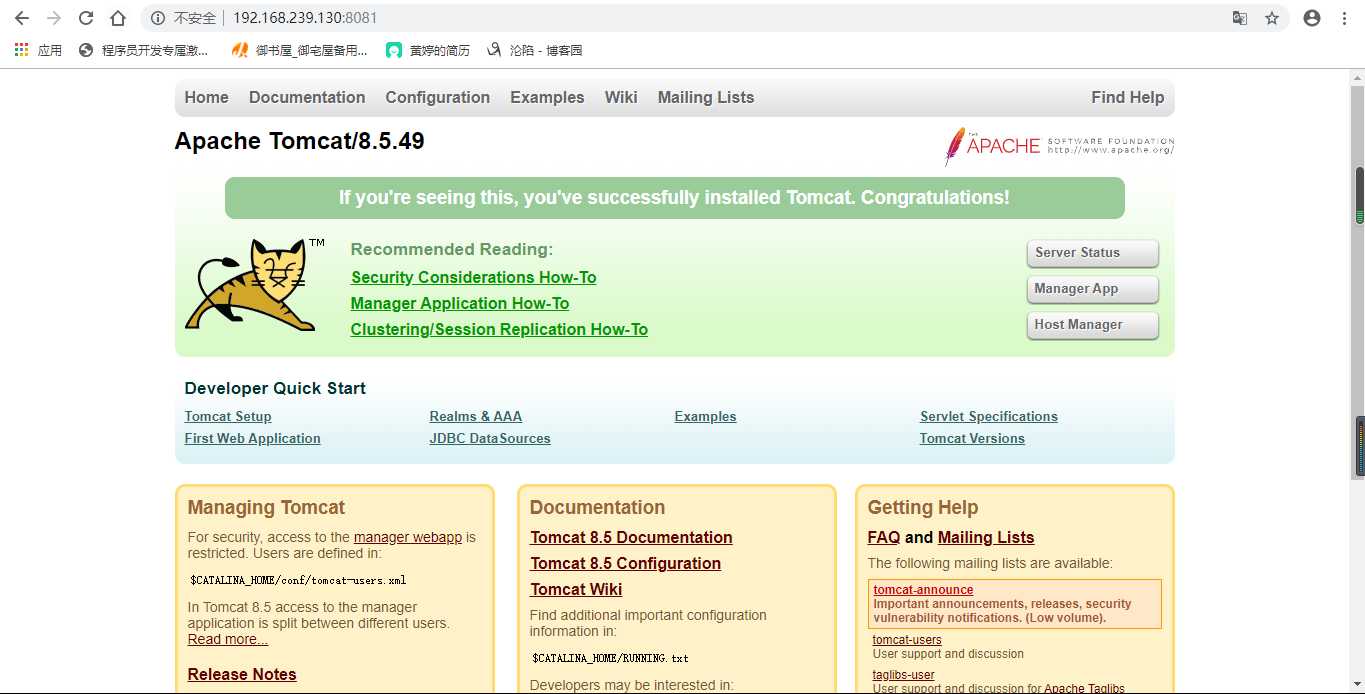Click the Manager App button
Screen dimensions: 1365x694
pos(1092,289)
